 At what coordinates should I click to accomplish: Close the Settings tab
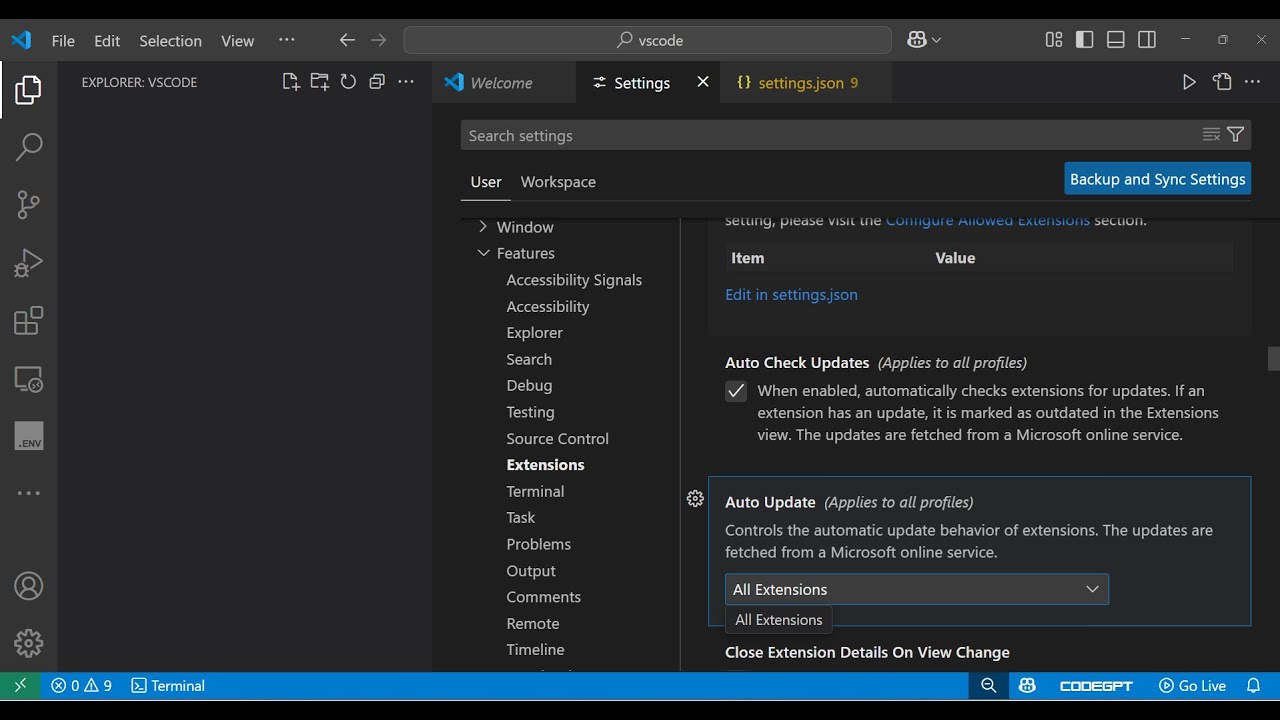click(703, 82)
